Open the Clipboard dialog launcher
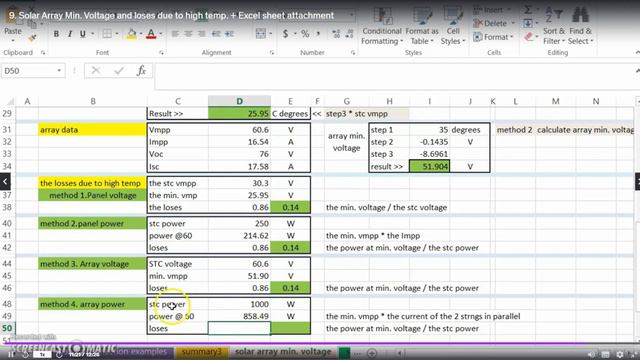The image size is (640, 360). coord(43,53)
